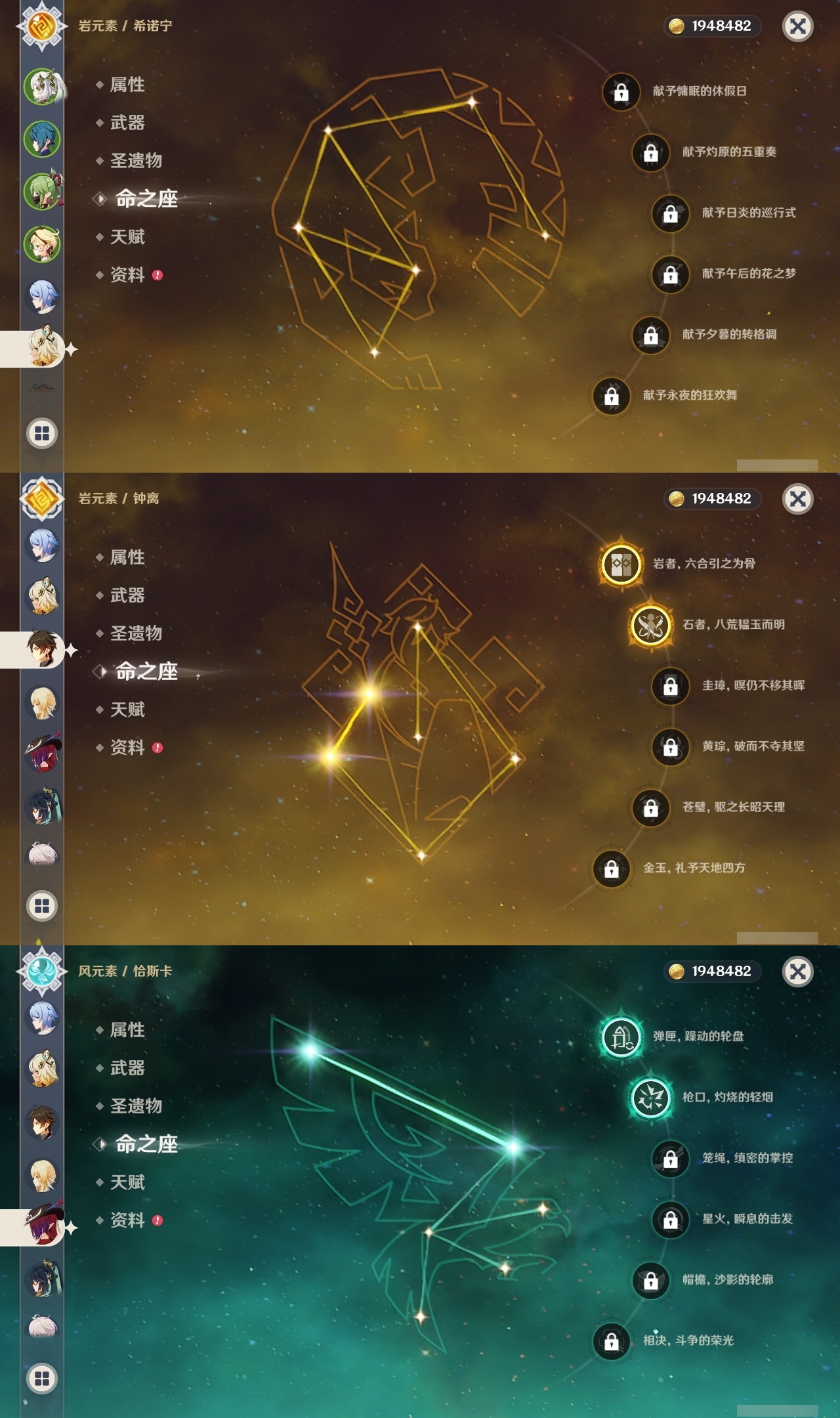Click the Geo element emblem beside 岩元素 / 钟离
This screenshot has width=840, height=1418.
(x=42, y=499)
